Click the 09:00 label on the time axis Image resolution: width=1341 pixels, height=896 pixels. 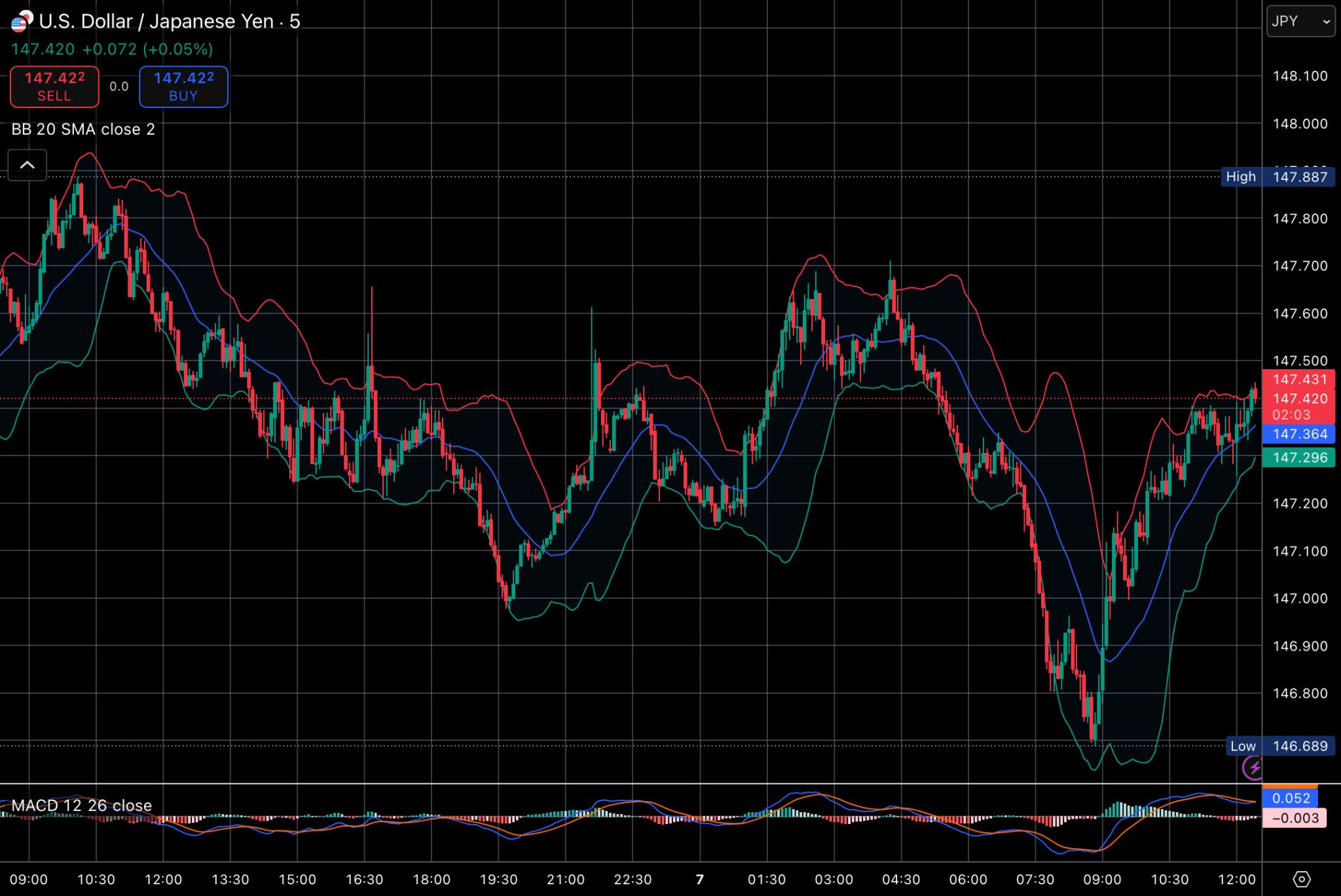(29, 880)
